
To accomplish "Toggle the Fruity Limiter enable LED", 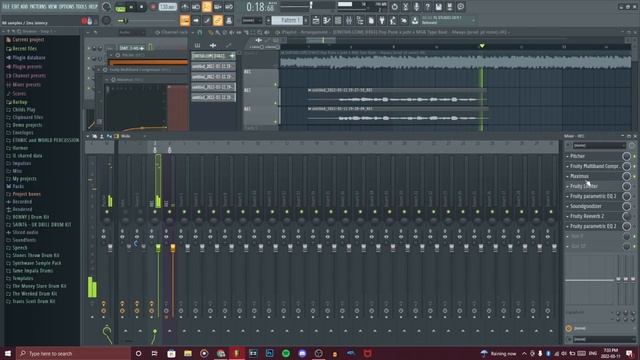I will [x=635, y=187].
